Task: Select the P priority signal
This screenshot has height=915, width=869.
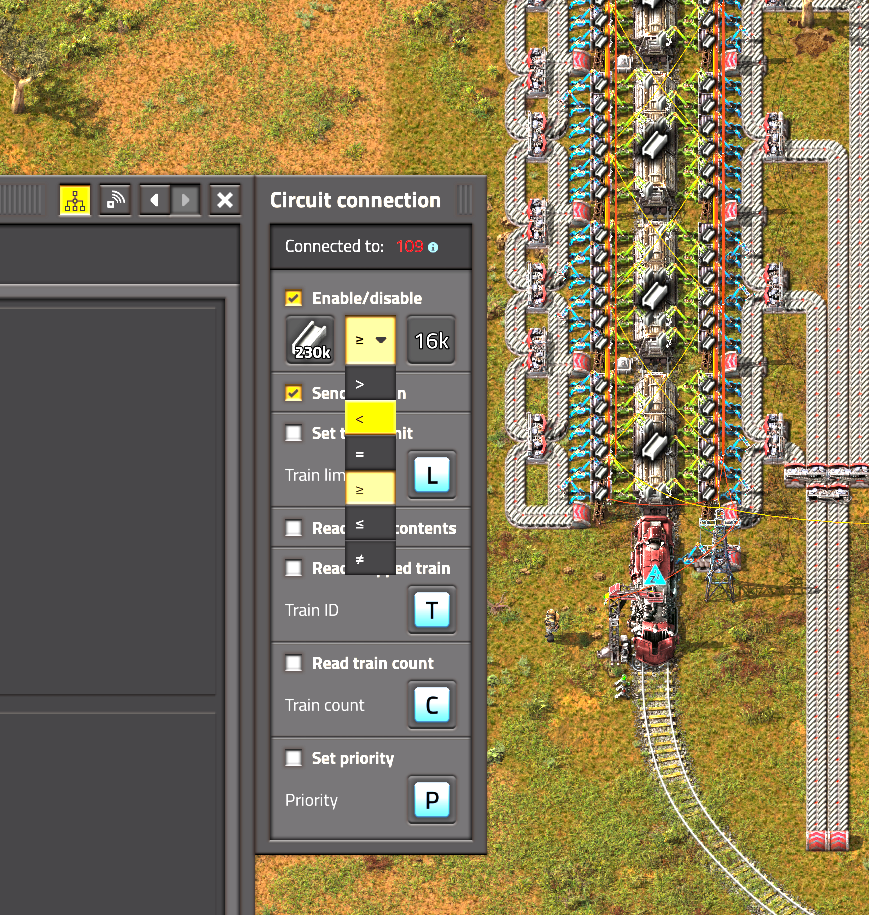Action: coord(431,799)
